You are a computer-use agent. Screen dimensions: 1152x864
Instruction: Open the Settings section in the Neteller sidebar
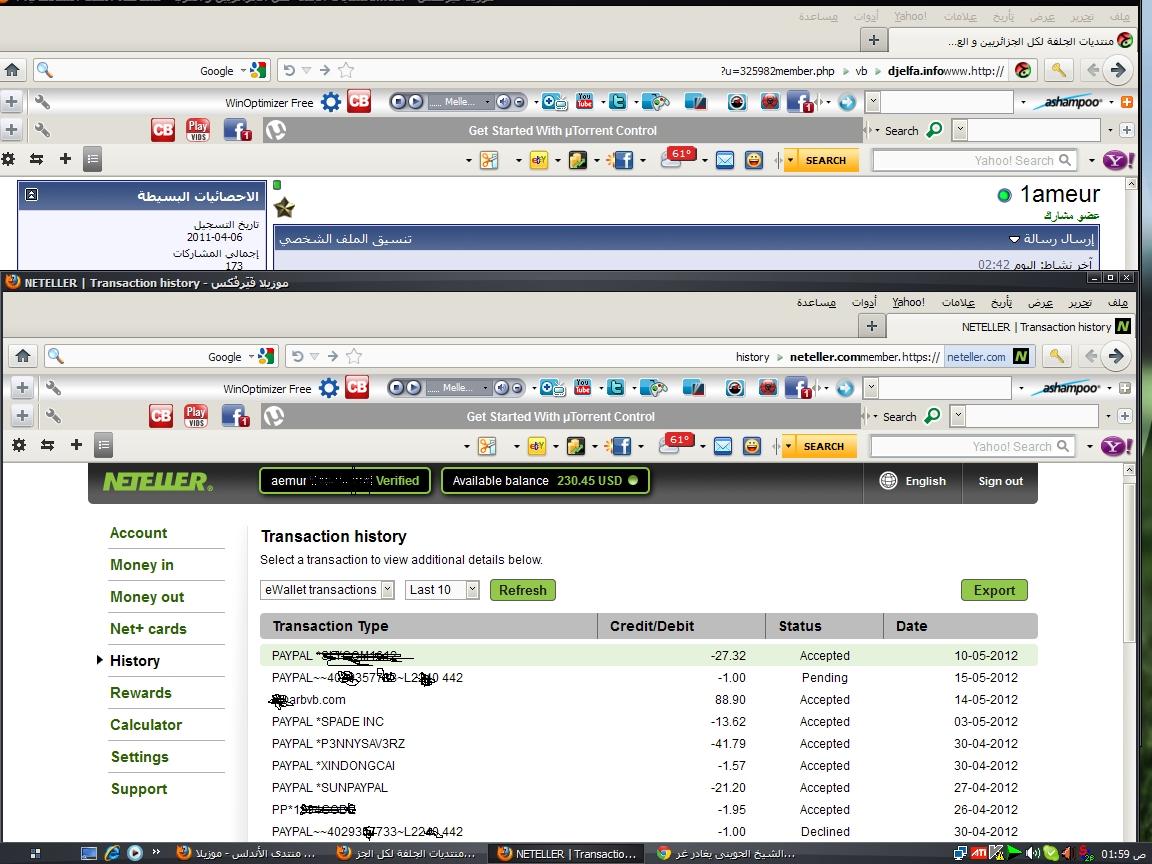coord(140,756)
